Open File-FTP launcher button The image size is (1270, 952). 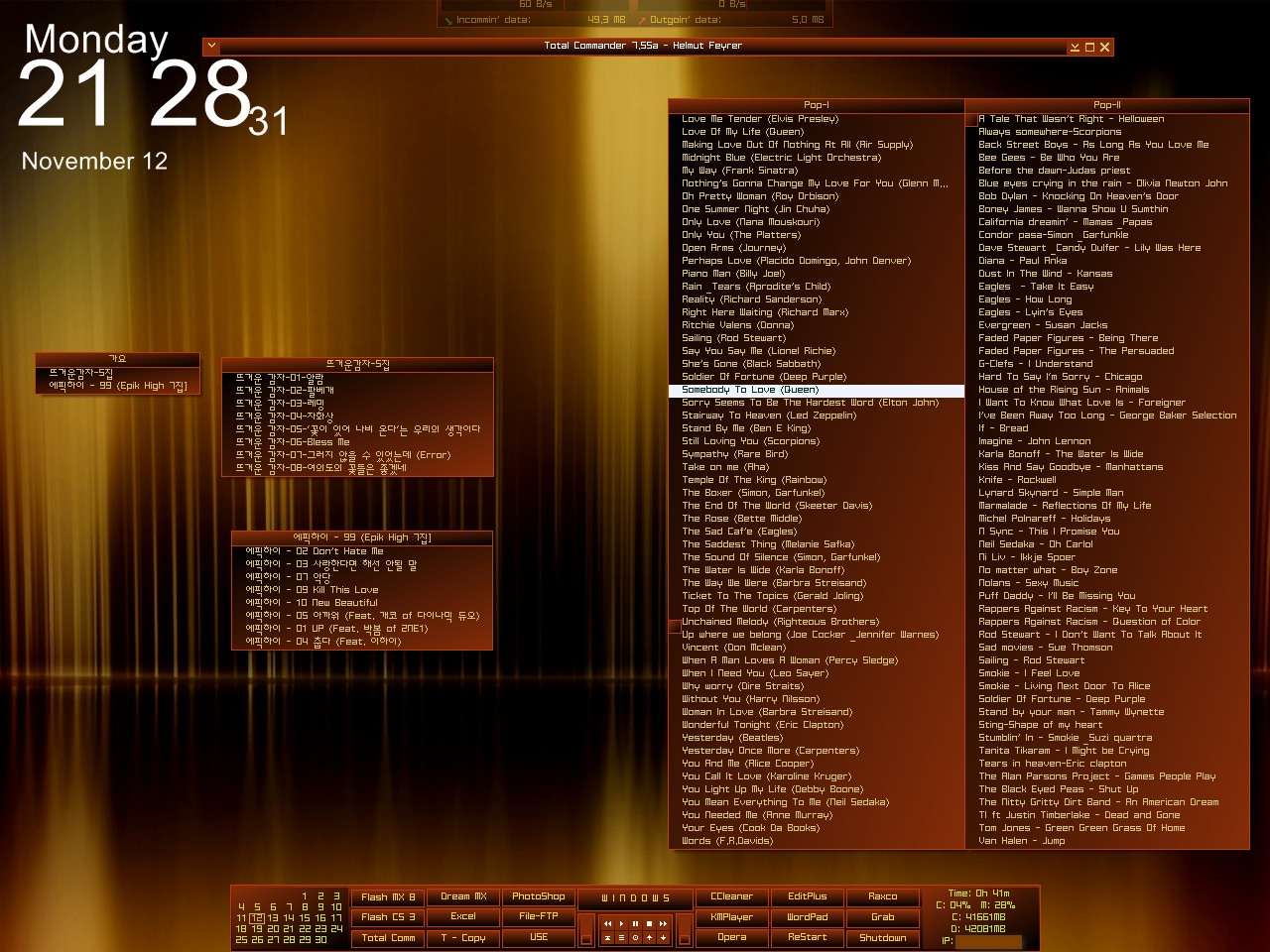coord(539,917)
